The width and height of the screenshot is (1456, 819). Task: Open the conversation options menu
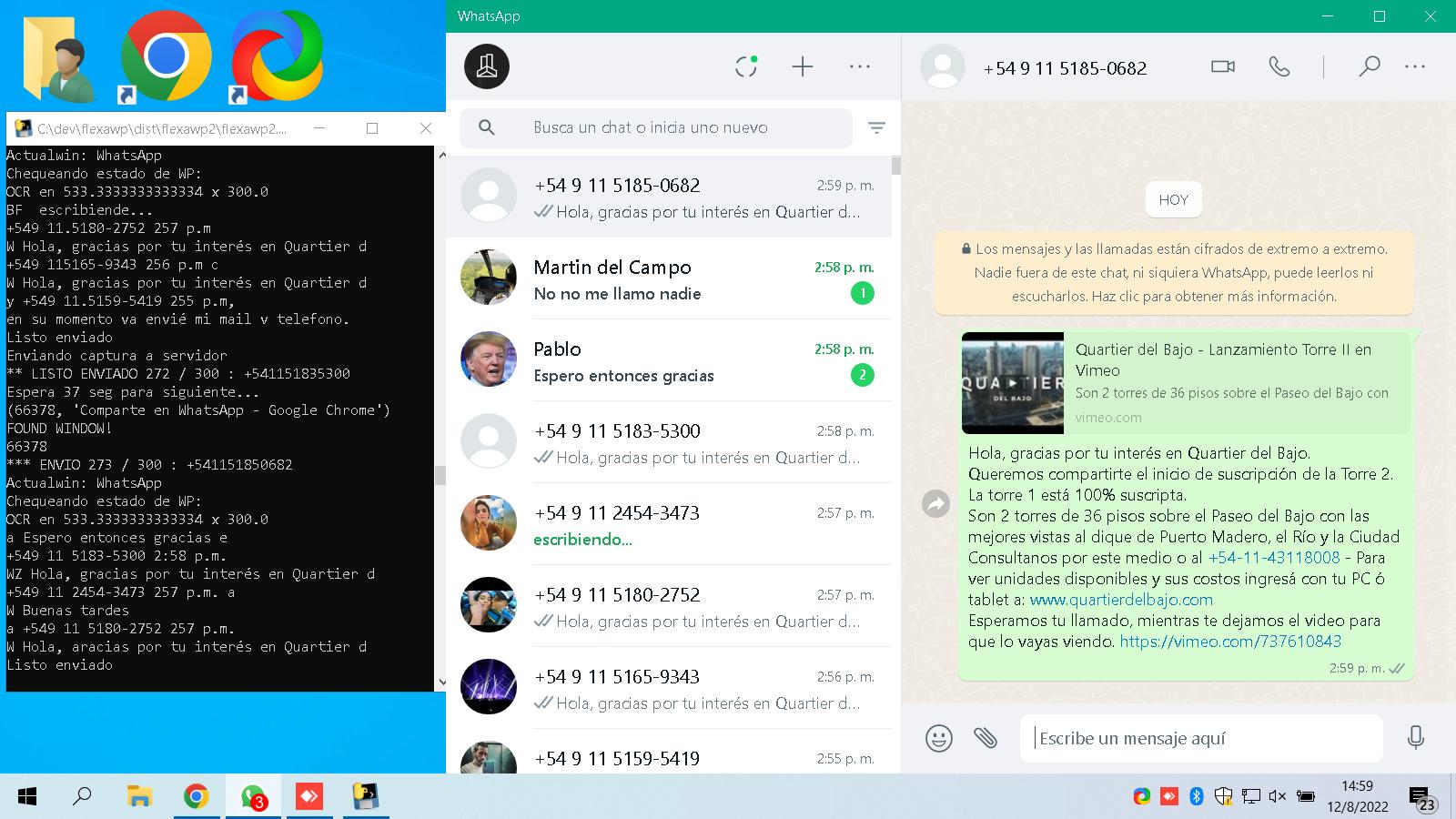(1415, 66)
